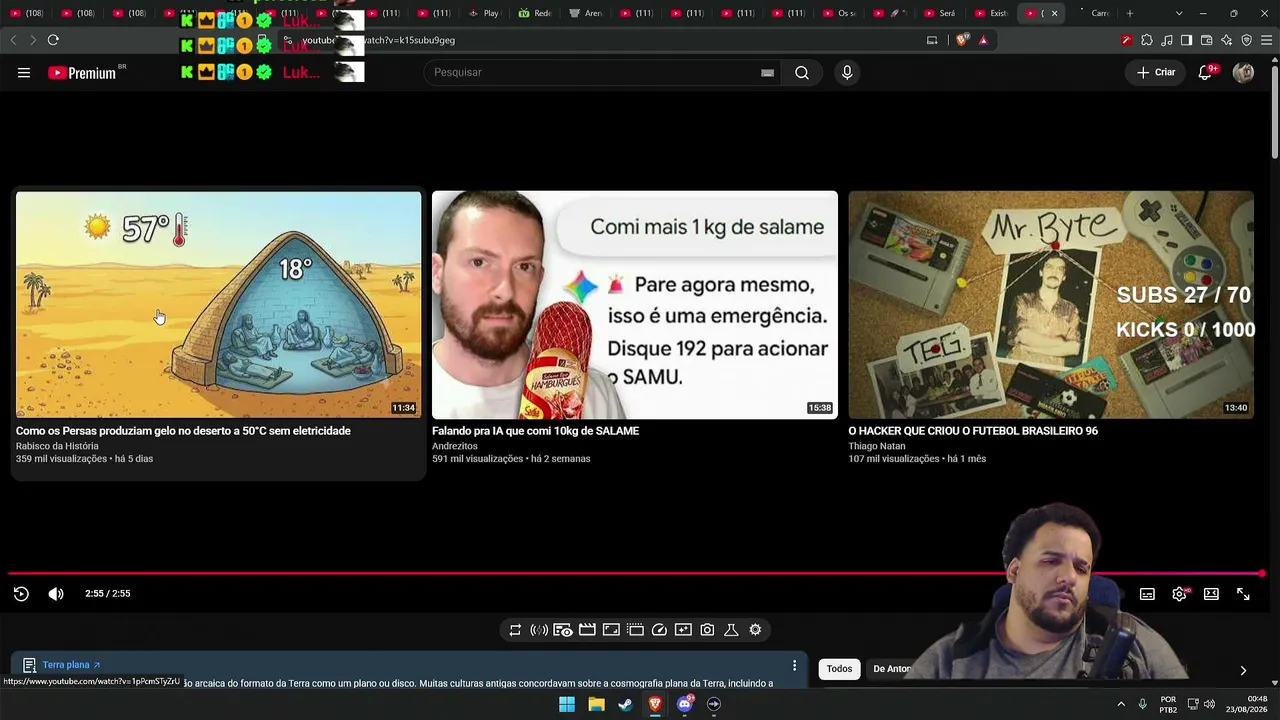Open the browser extensions puzzle icon
The width and height of the screenshot is (1280, 720).
(1147, 40)
